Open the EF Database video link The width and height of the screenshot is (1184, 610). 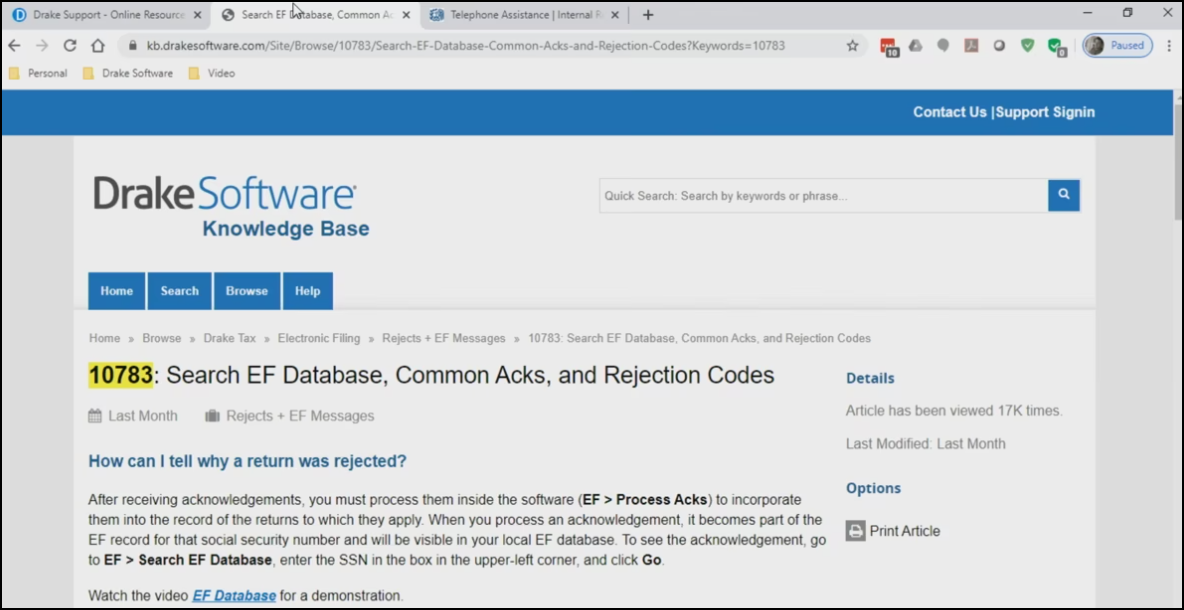pos(234,596)
